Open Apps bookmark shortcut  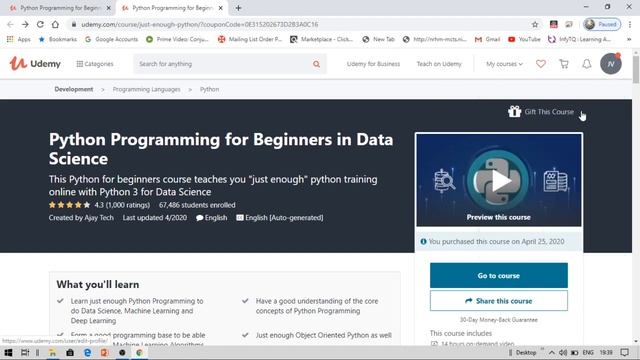(19, 39)
